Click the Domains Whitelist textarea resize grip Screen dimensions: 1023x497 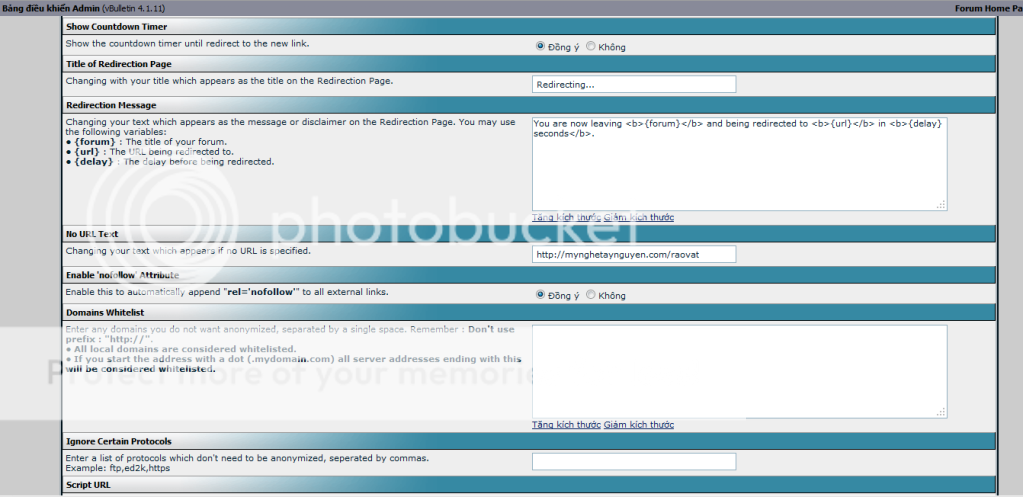pos(940,413)
